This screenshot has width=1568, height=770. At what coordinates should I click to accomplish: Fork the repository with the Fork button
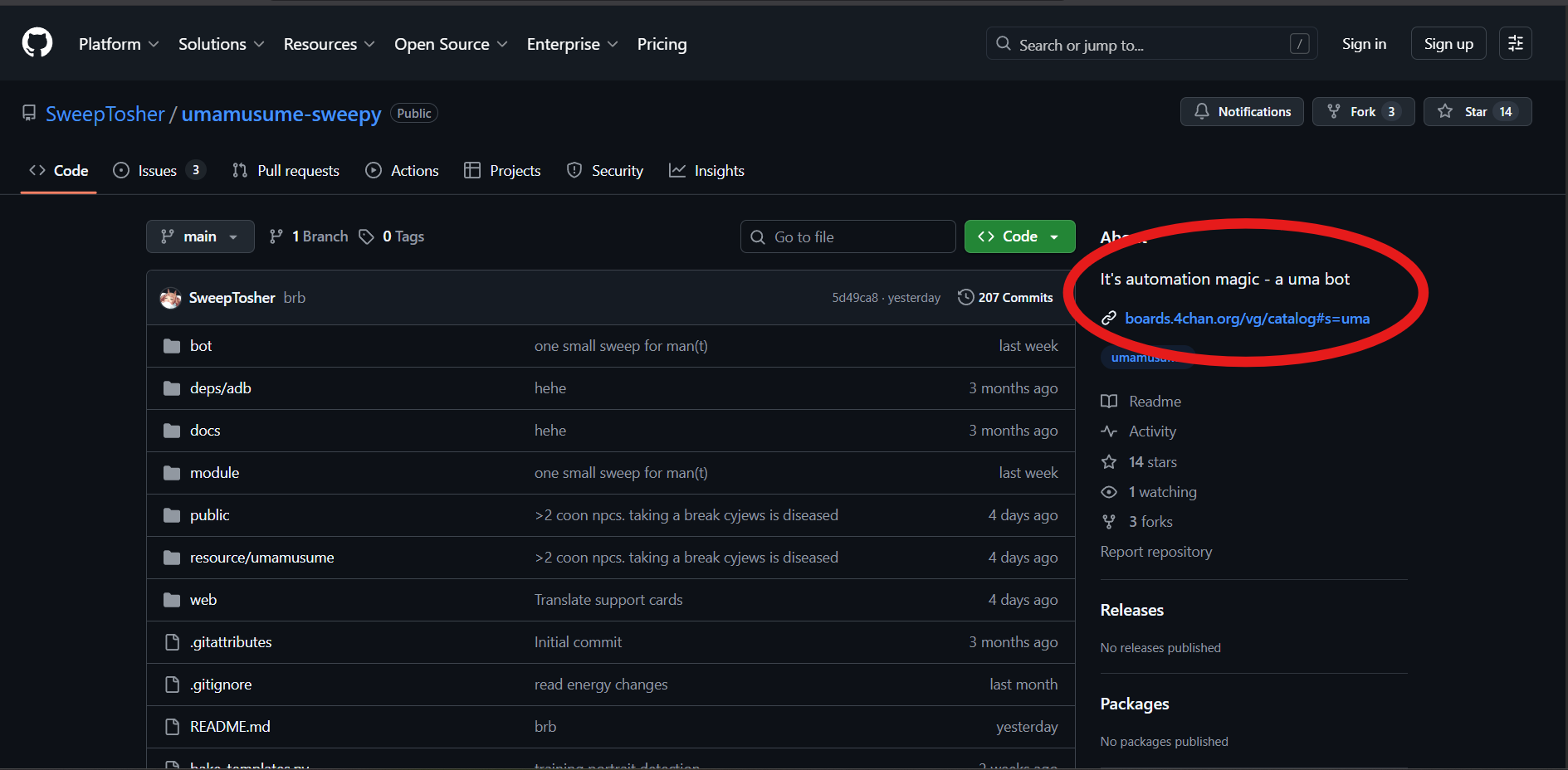click(1363, 112)
